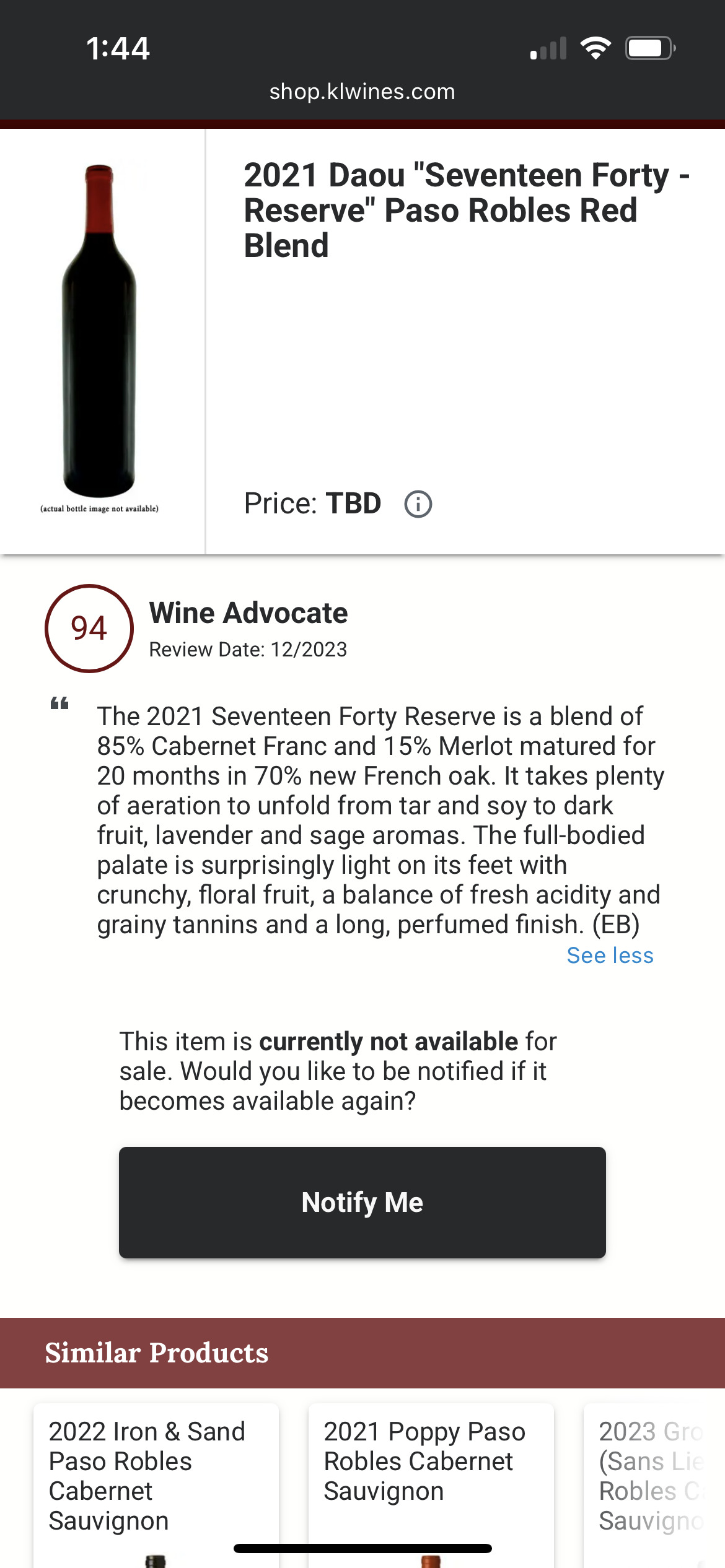This screenshot has height=1568, width=725.
Task: Tap the Wi-Fi status icon
Action: pyautogui.click(x=595, y=48)
